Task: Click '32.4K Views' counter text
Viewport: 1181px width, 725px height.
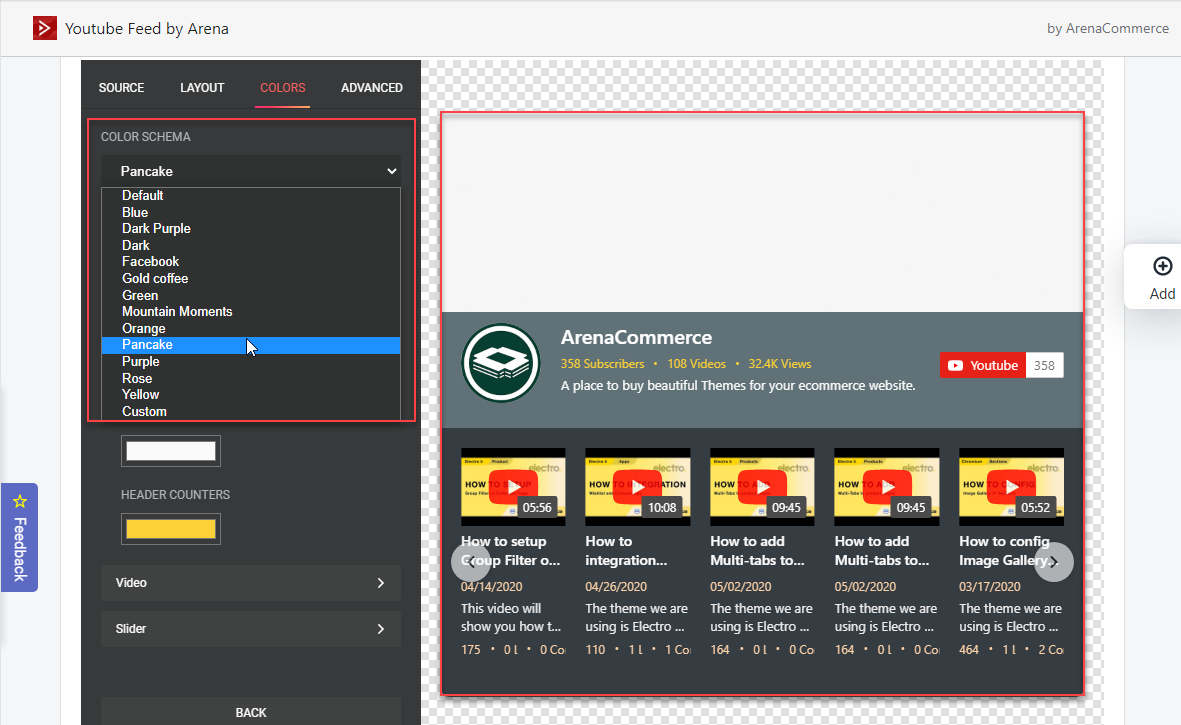Action: (780, 364)
